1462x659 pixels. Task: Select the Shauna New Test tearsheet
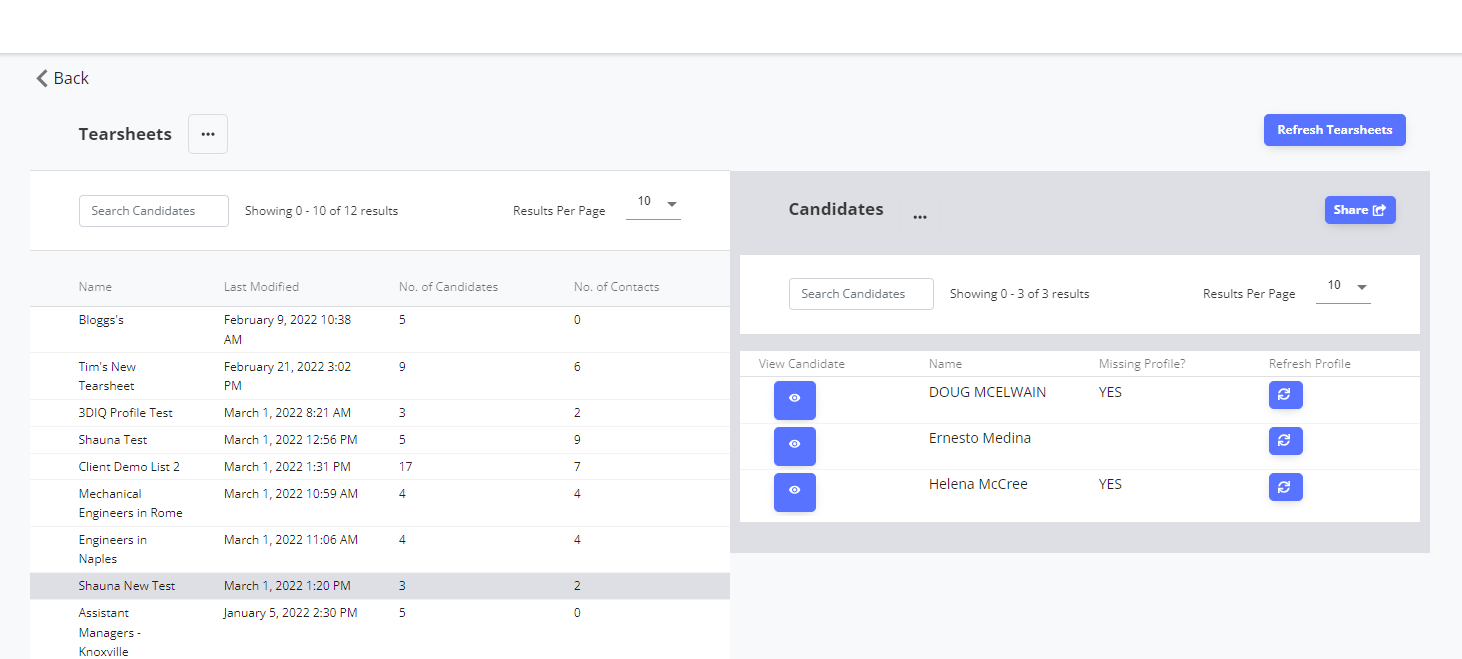click(x=380, y=586)
